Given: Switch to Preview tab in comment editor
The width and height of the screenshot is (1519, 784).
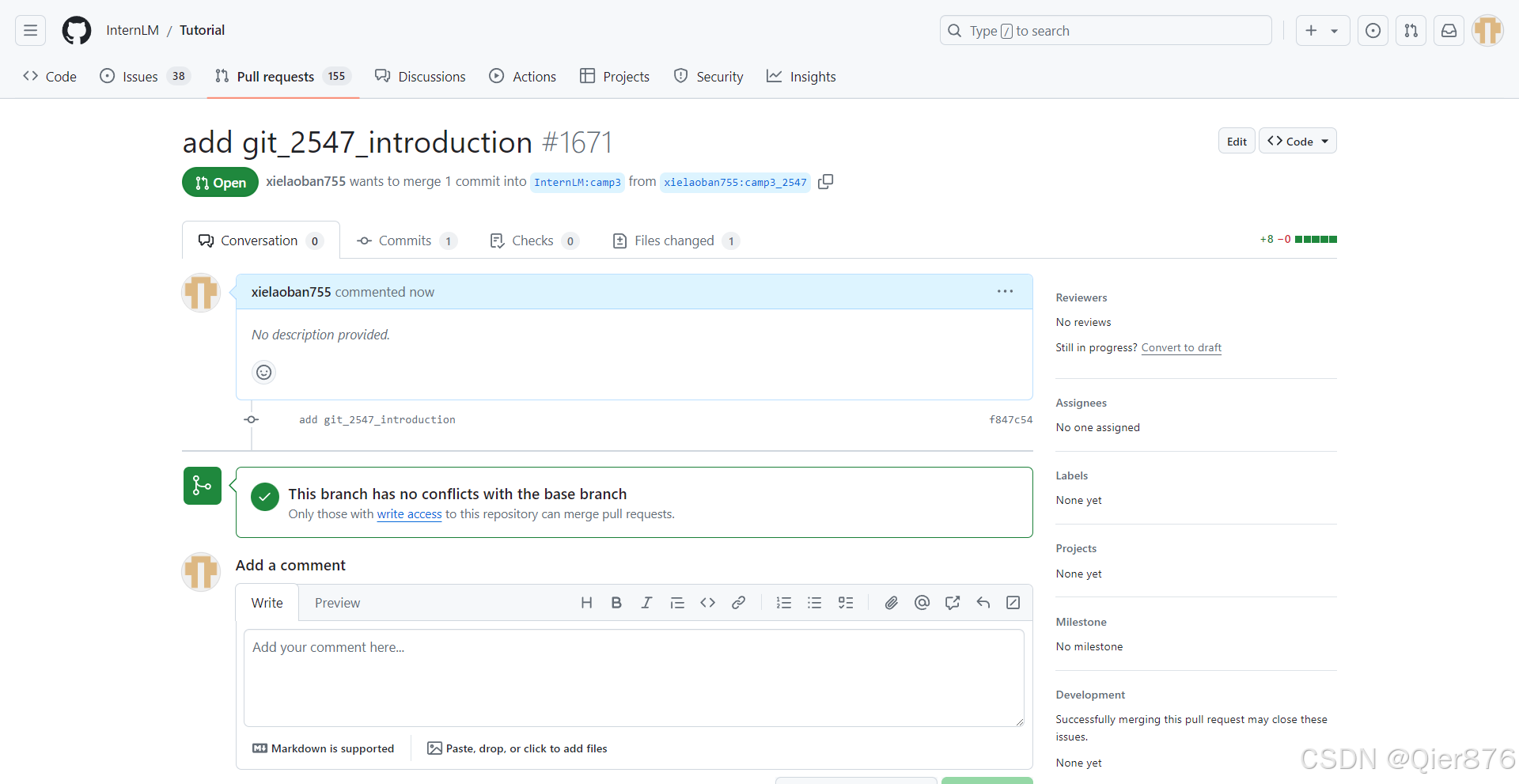Looking at the screenshot, I should point(337,603).
